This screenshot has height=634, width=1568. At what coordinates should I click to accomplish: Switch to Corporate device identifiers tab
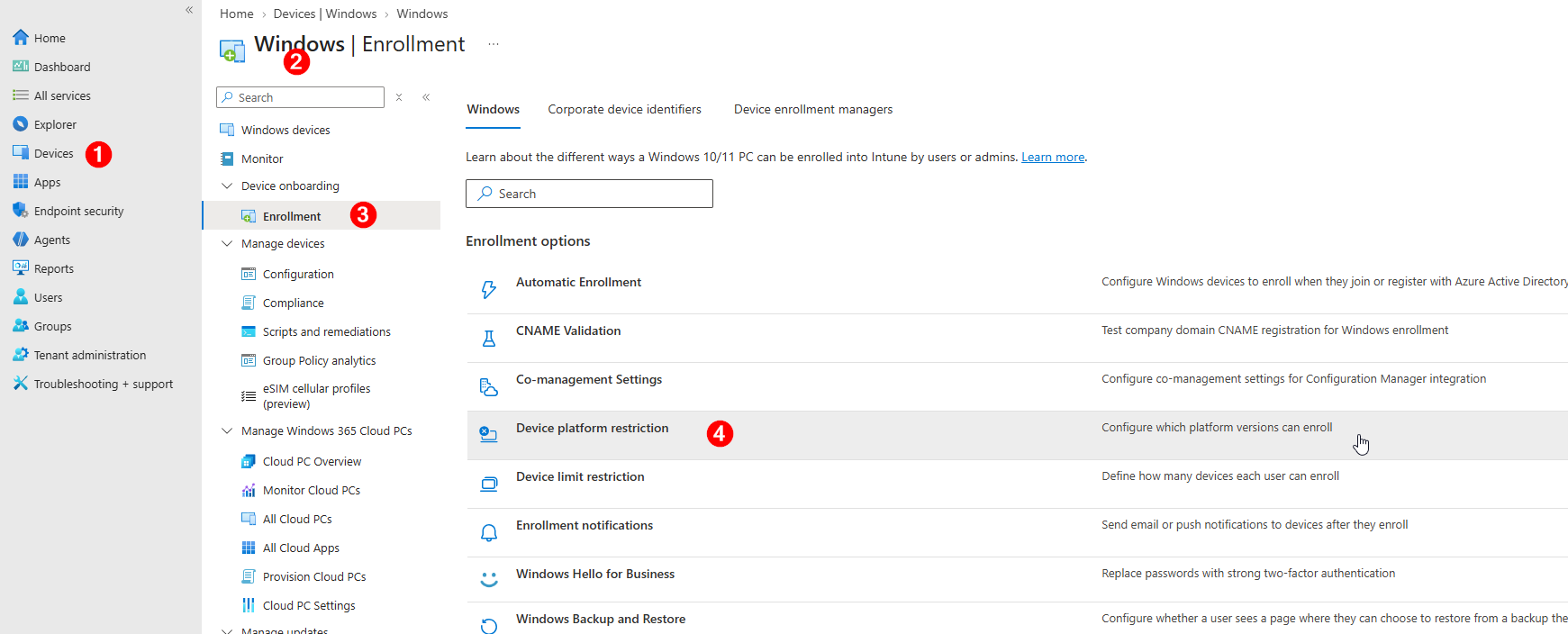click(x=624, y=110)
